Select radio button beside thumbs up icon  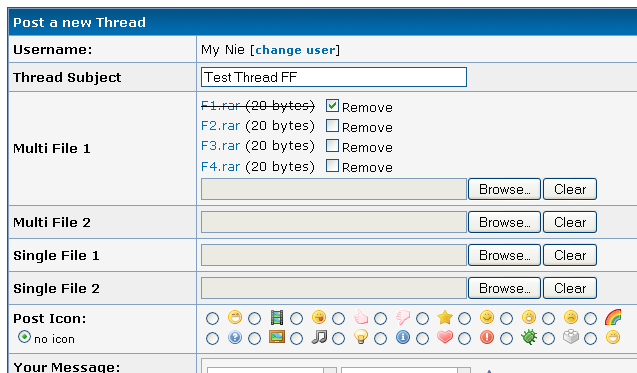338,318
